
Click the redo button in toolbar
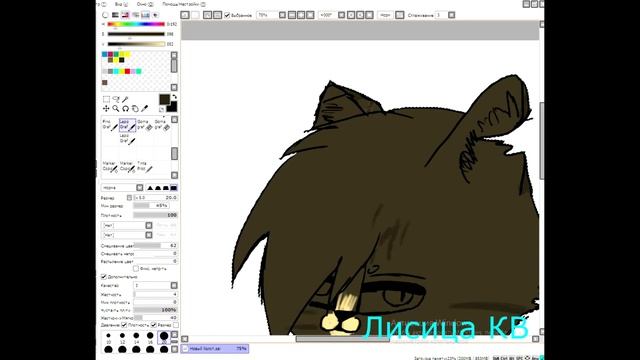click(196, 15)
